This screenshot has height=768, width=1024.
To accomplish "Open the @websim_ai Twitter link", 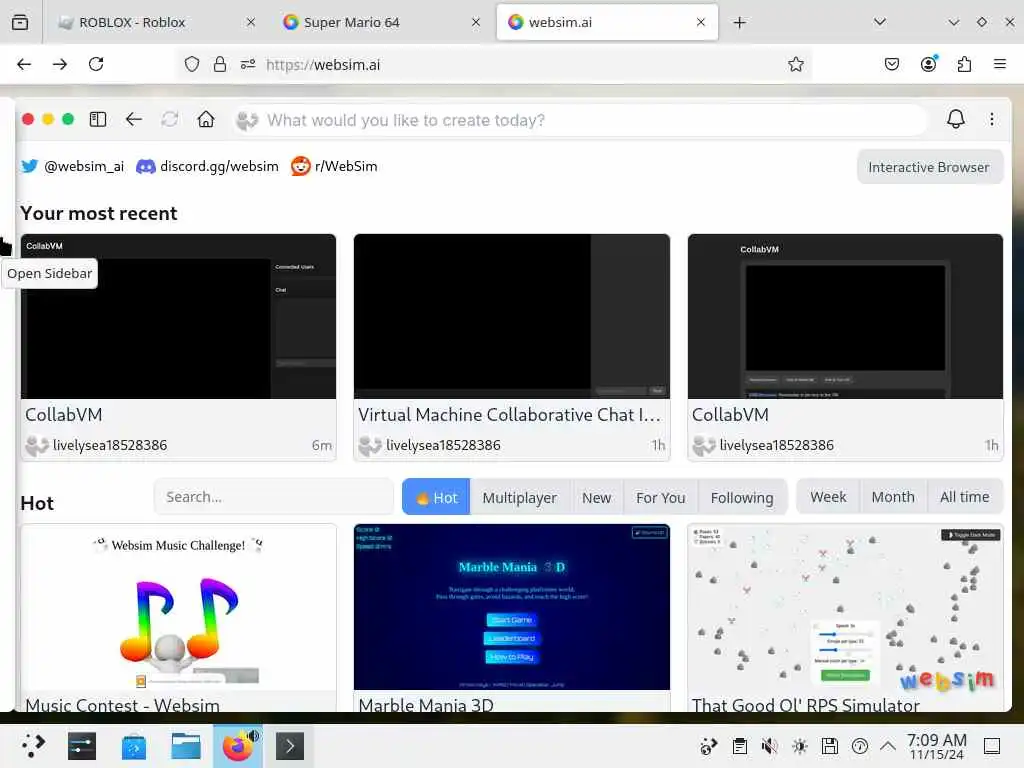I will click(72, 166).
